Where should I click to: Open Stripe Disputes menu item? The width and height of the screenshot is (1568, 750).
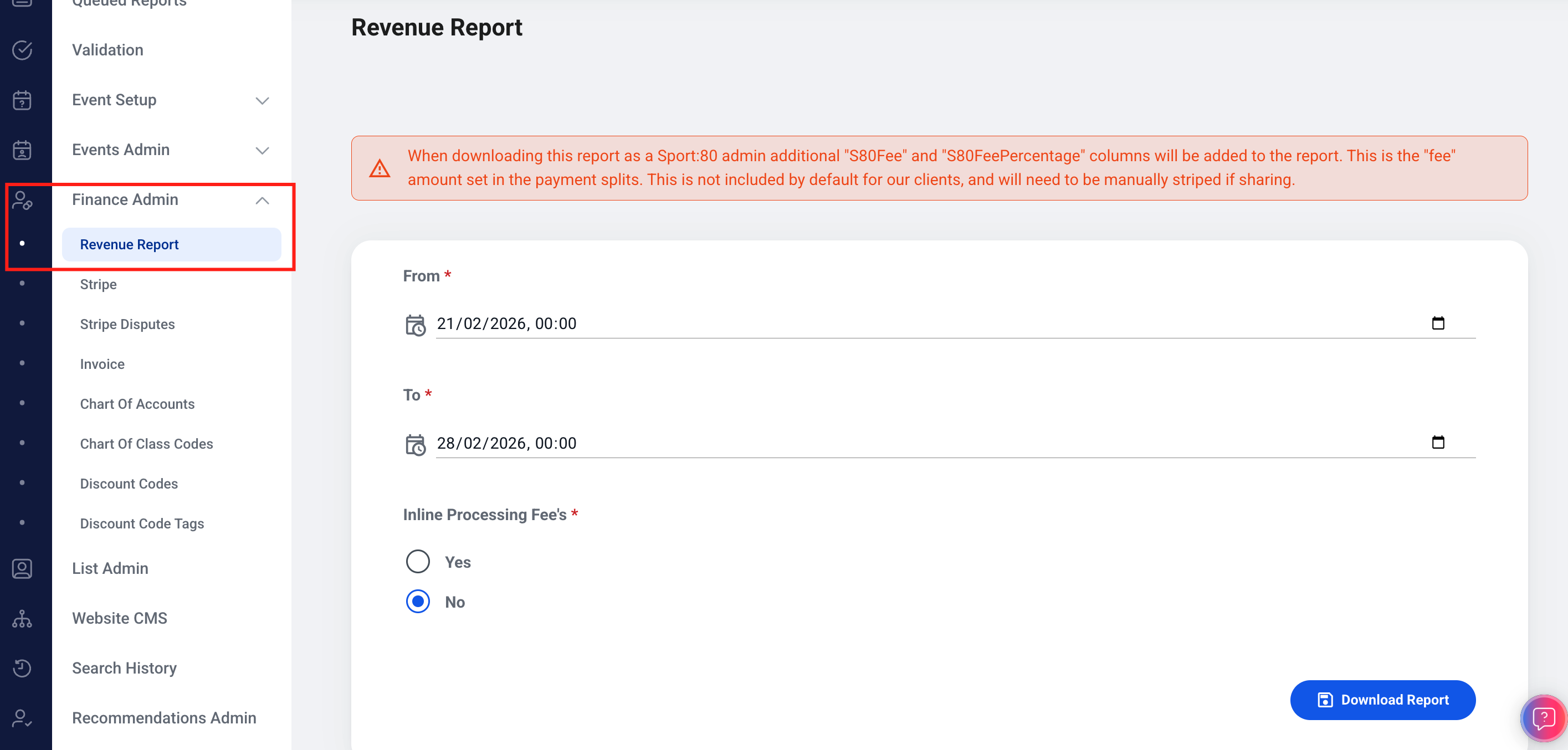[127, 324]
